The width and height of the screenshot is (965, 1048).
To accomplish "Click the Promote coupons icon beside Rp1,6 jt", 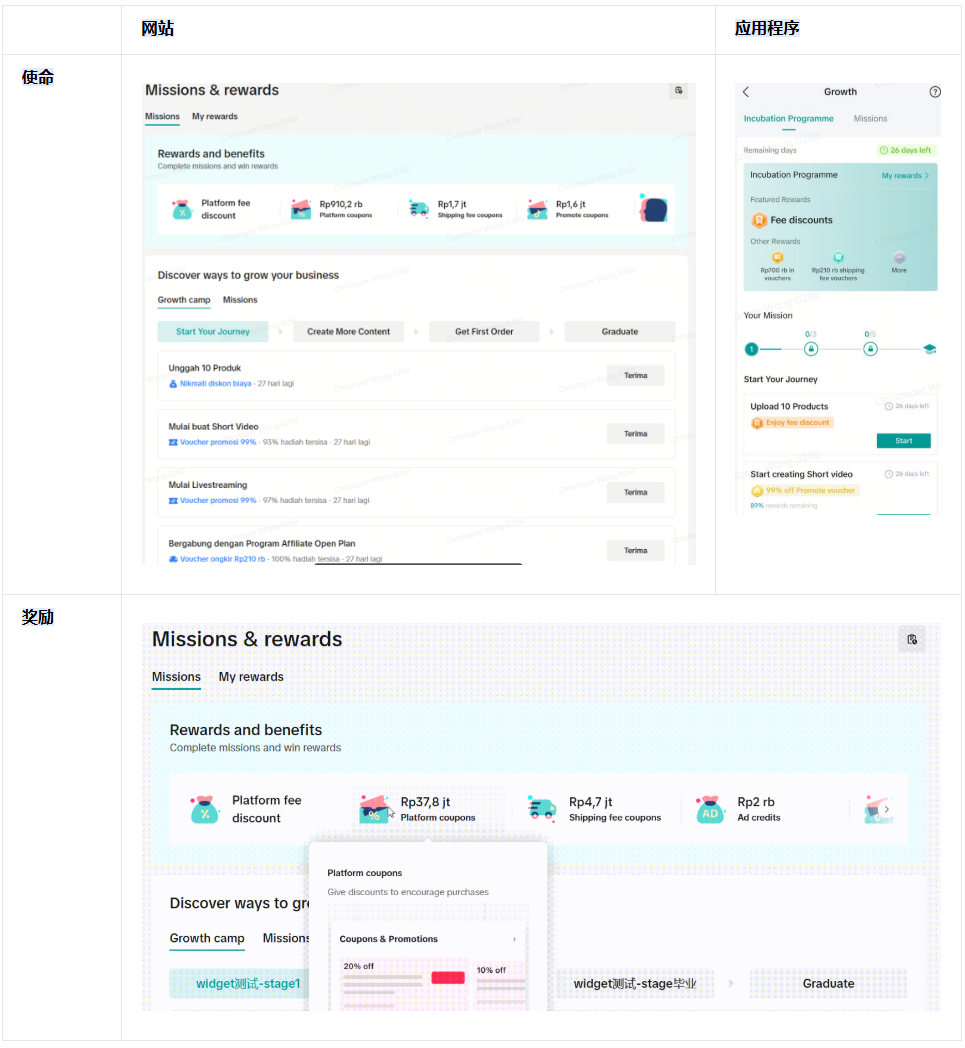I will [x=537, y=208].
